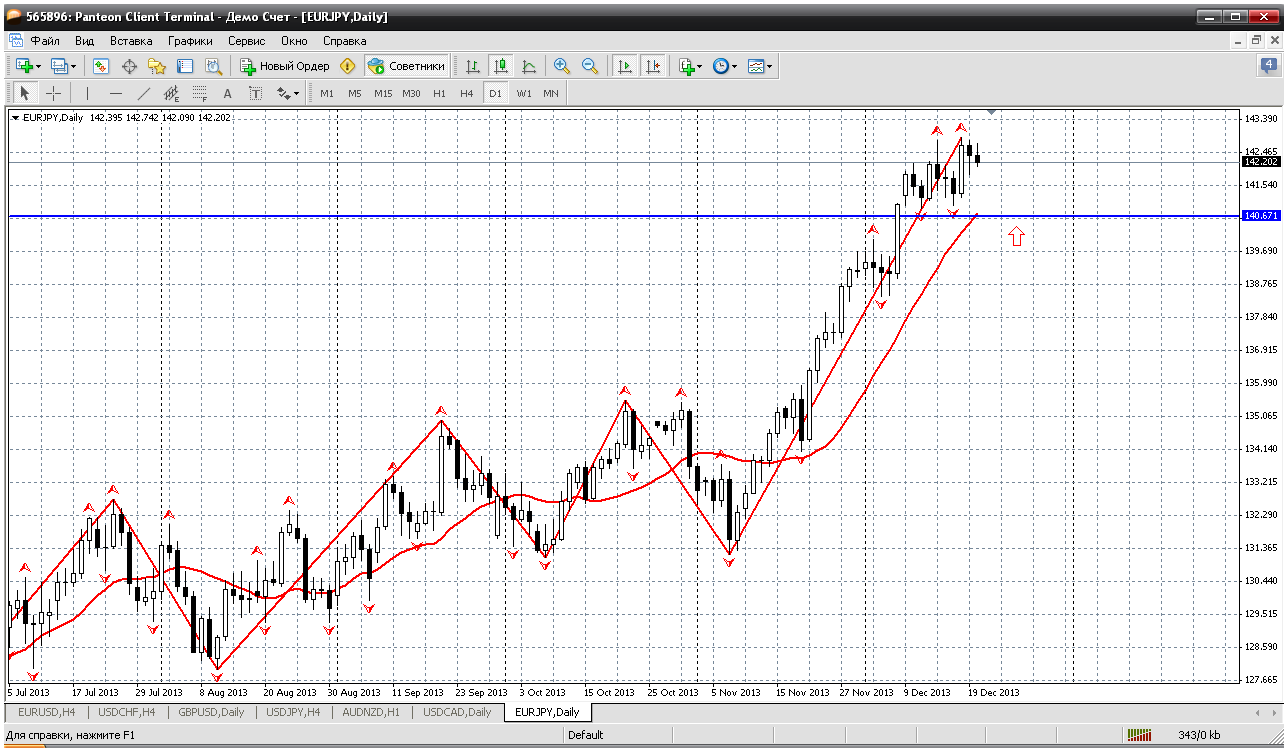Select the crosshair cursor tool

click(53, 93)
